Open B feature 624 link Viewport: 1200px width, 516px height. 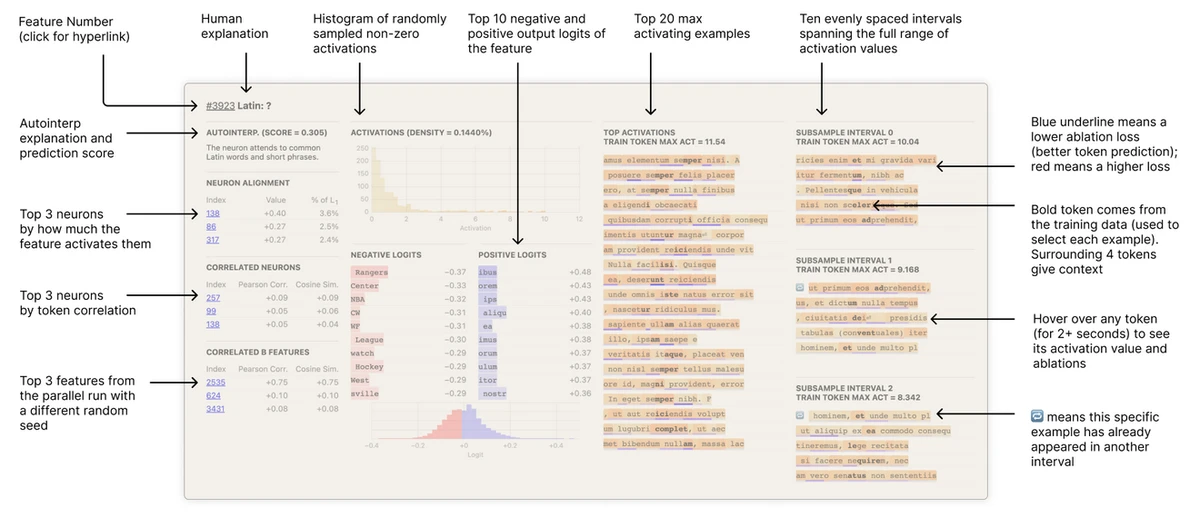tap(213, 395)
